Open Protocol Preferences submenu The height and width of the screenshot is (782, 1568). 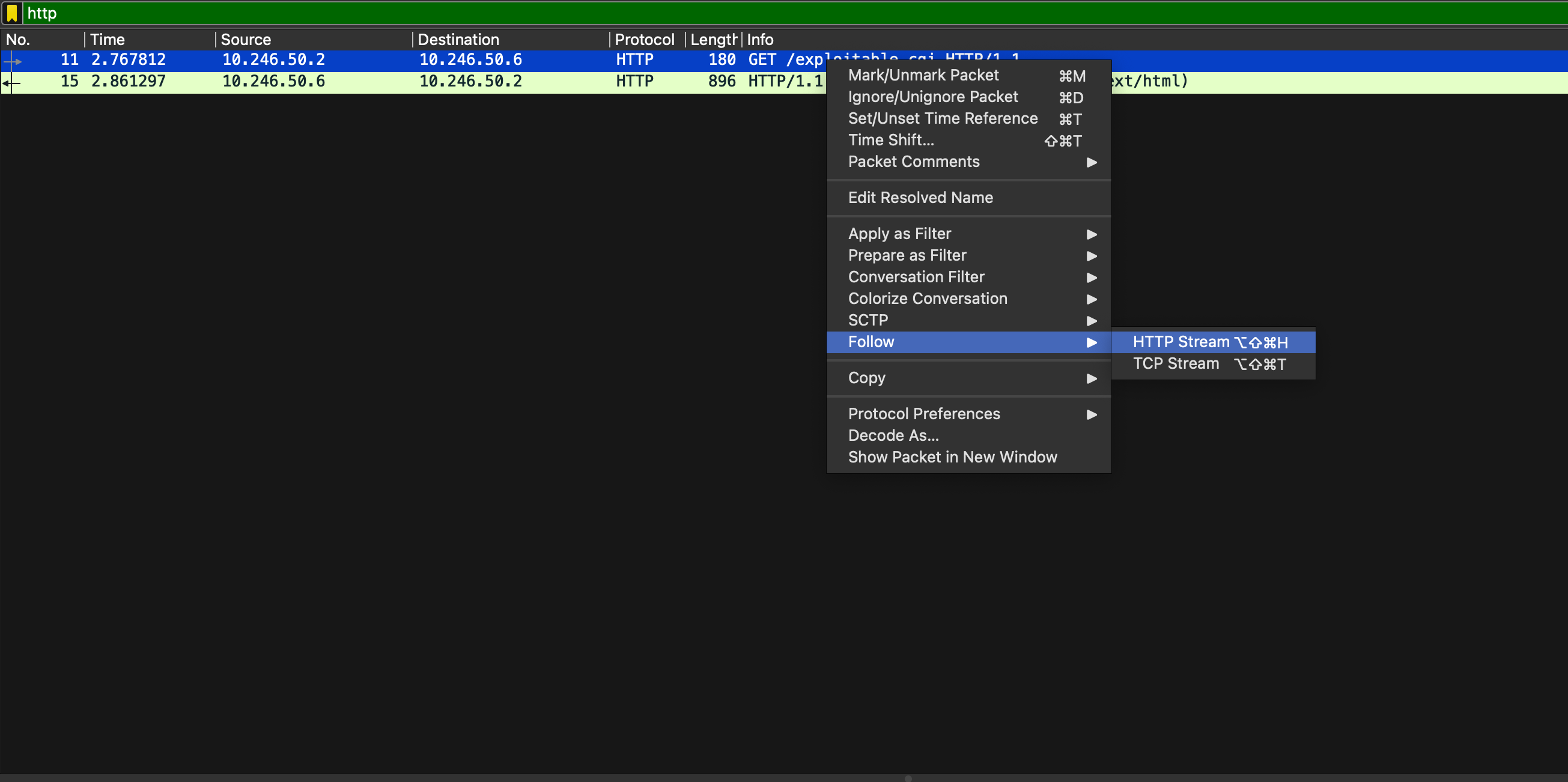(923, 414)
